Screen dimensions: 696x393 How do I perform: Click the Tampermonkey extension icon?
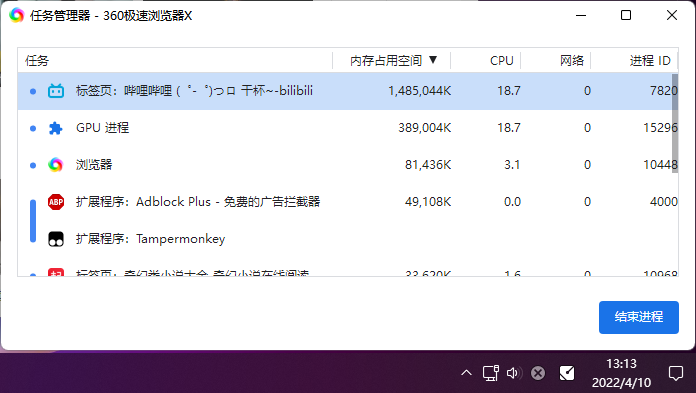pyautogui.click(x=56, y=239)
